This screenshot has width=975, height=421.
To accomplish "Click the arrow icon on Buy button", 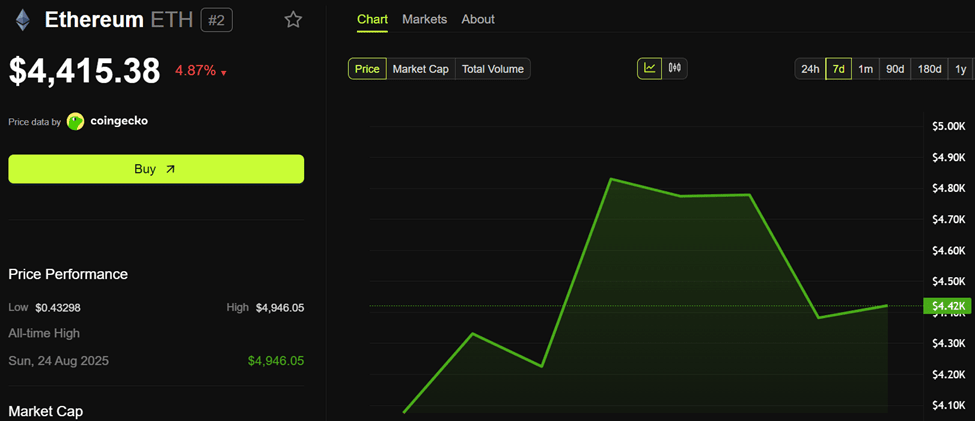I will point(170,169).
